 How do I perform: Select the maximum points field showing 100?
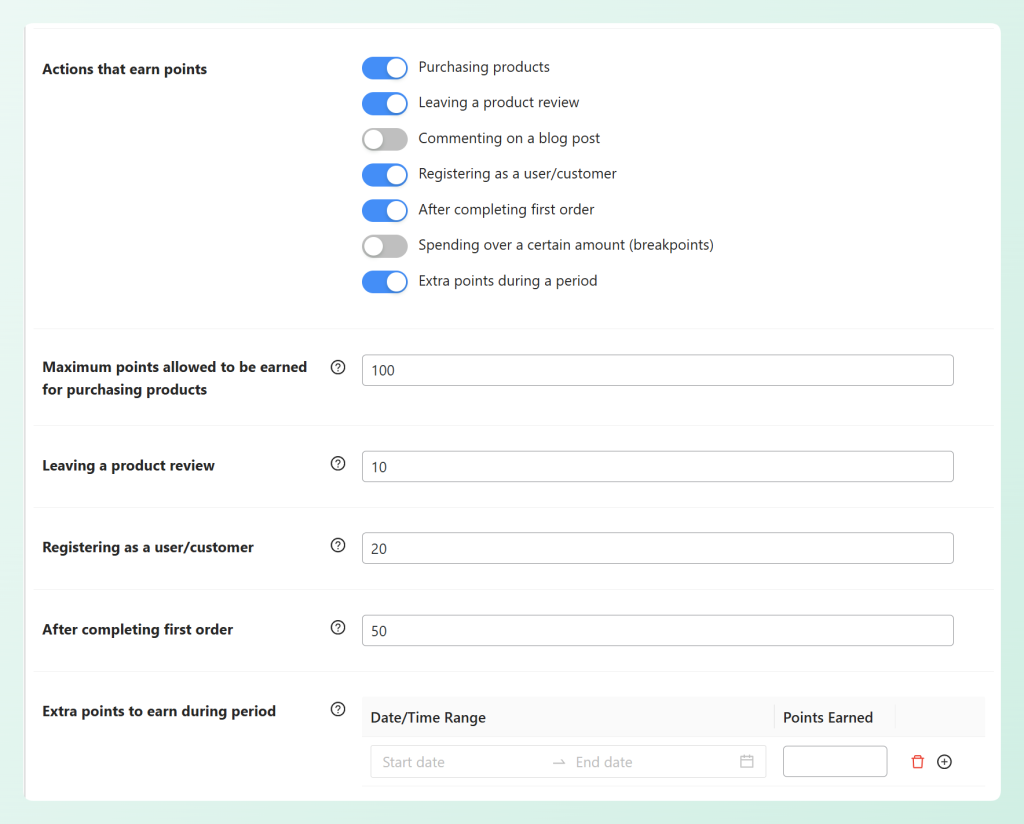click(x=657, y=370)
